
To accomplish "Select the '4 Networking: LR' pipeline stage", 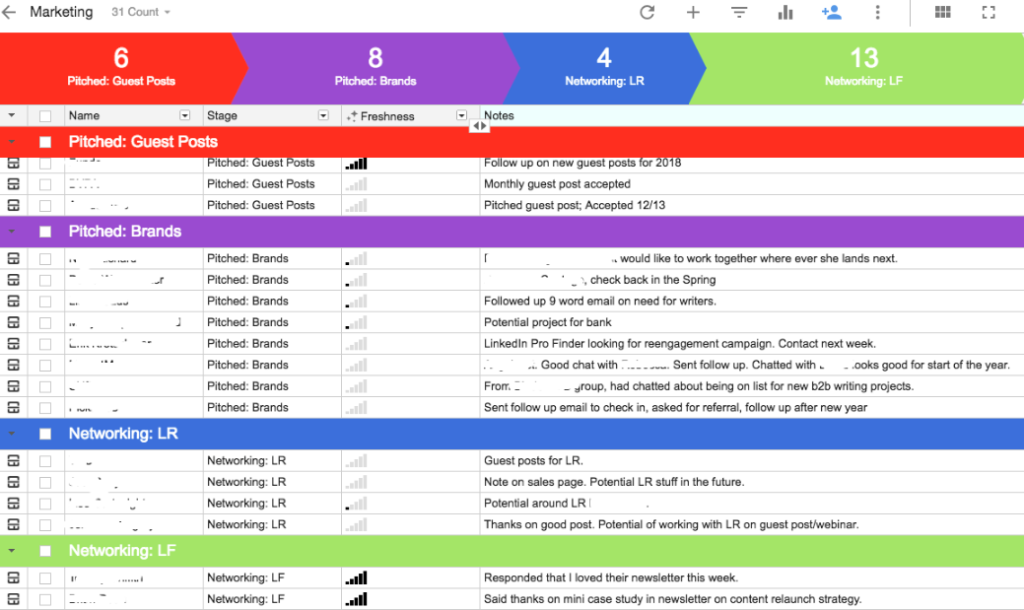I will pyautogui.click(x=604, y=68).
